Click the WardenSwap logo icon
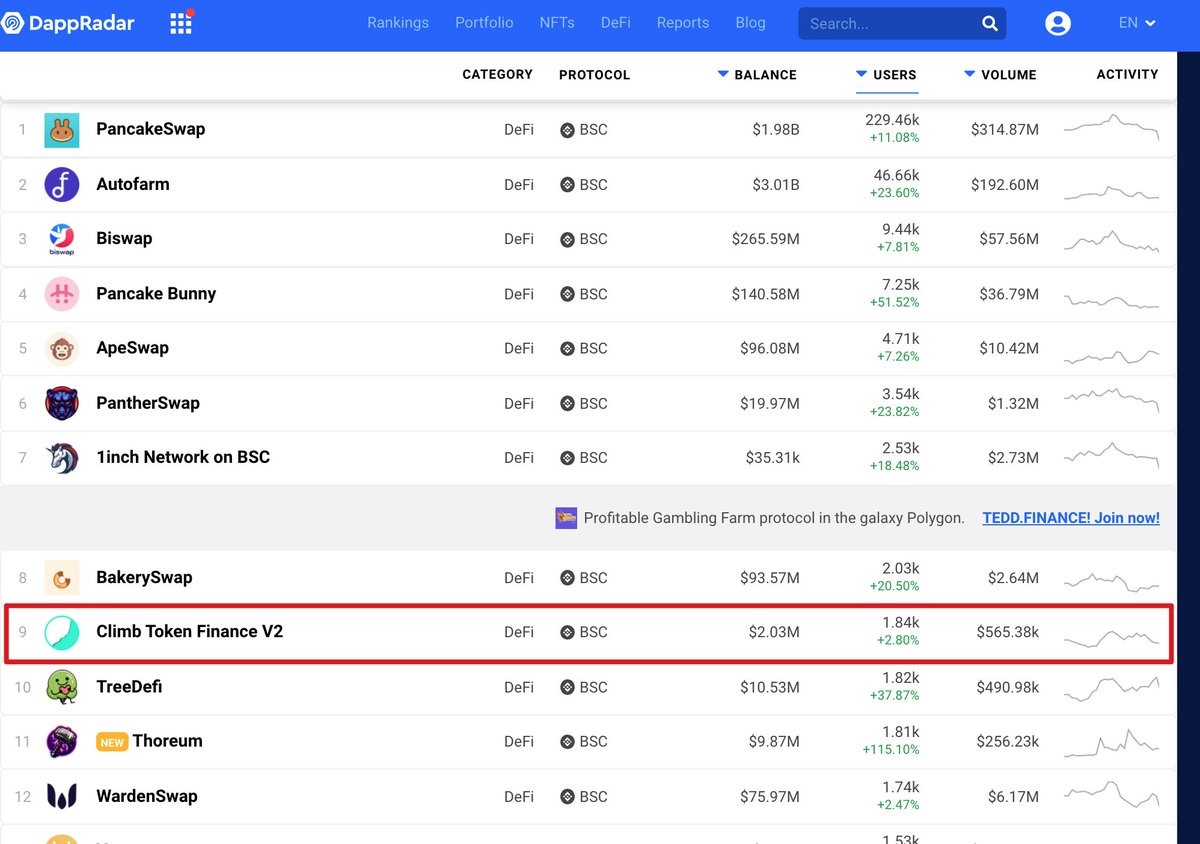Screen dimensions: 1200x844 tap(62, 796)
